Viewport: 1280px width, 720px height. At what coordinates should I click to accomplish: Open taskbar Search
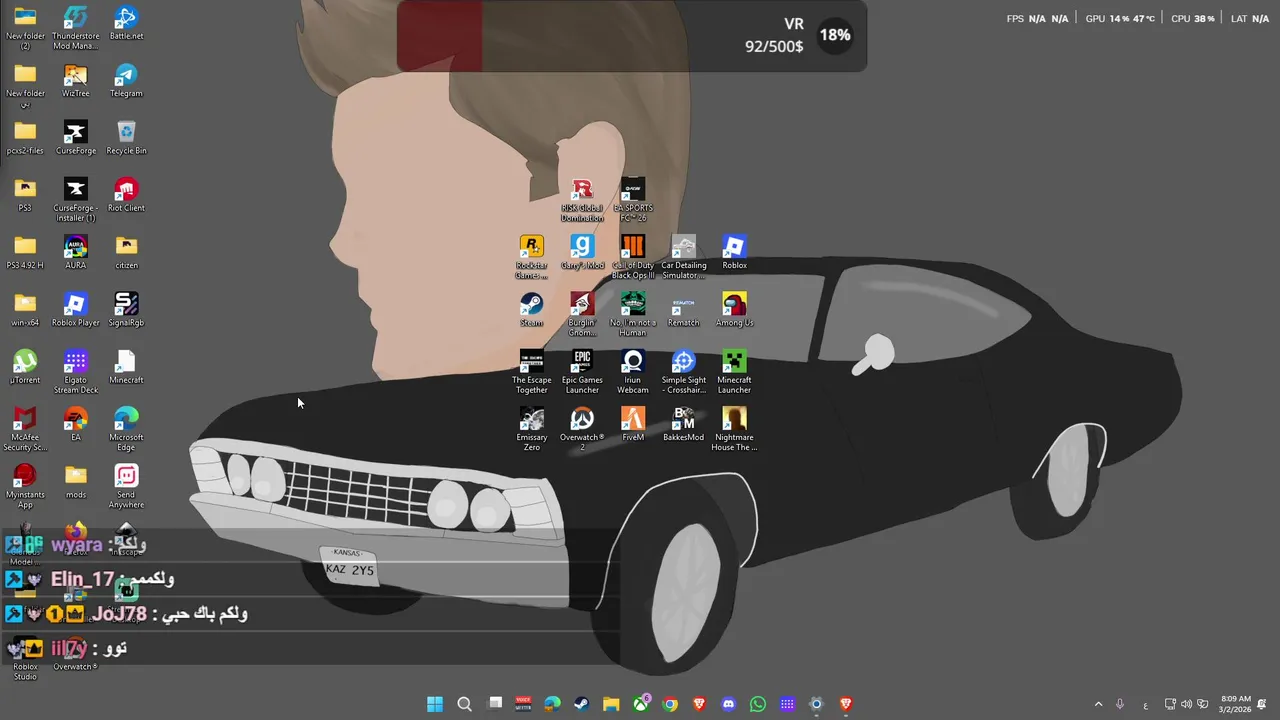464,704
